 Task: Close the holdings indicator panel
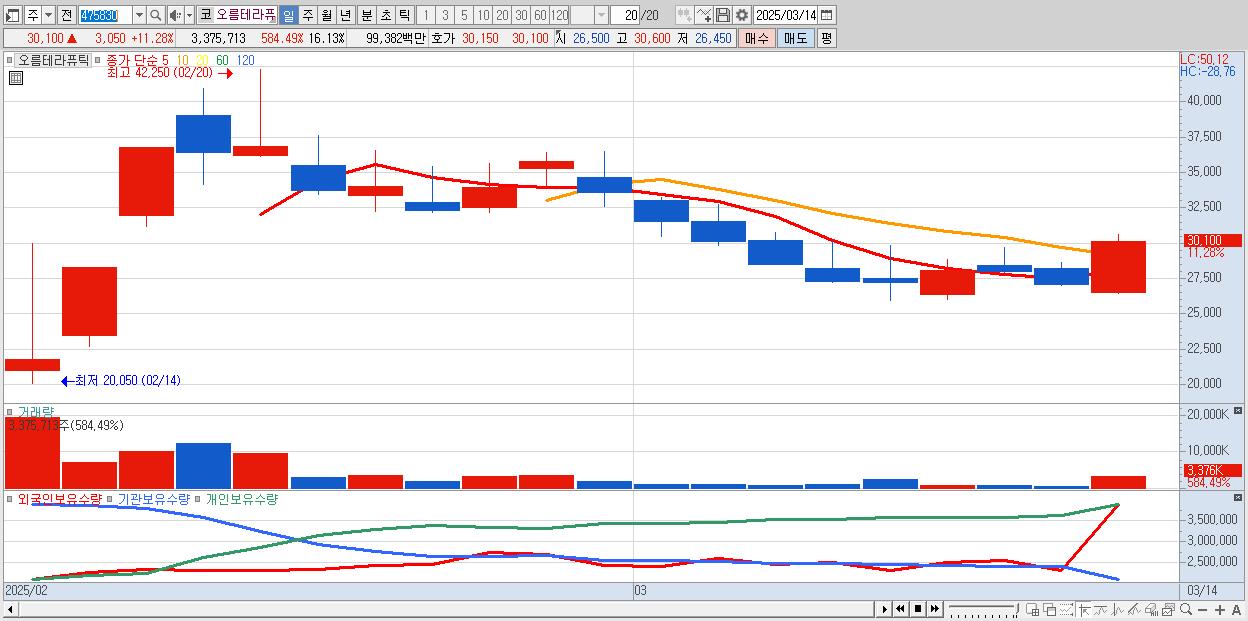1238,498
